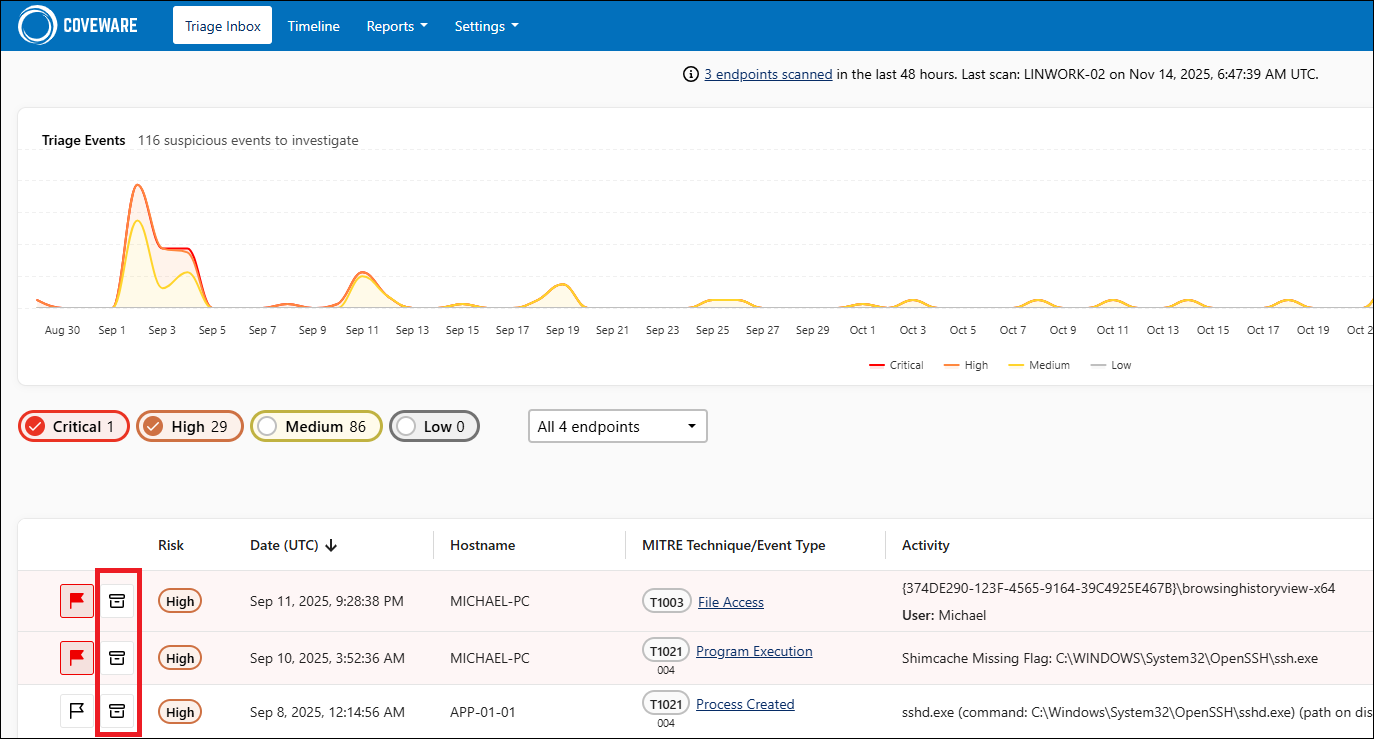Screen dimensions: 1374x739
Task: Toggle the Critical risk filter
Action: [x=73, y=426]
